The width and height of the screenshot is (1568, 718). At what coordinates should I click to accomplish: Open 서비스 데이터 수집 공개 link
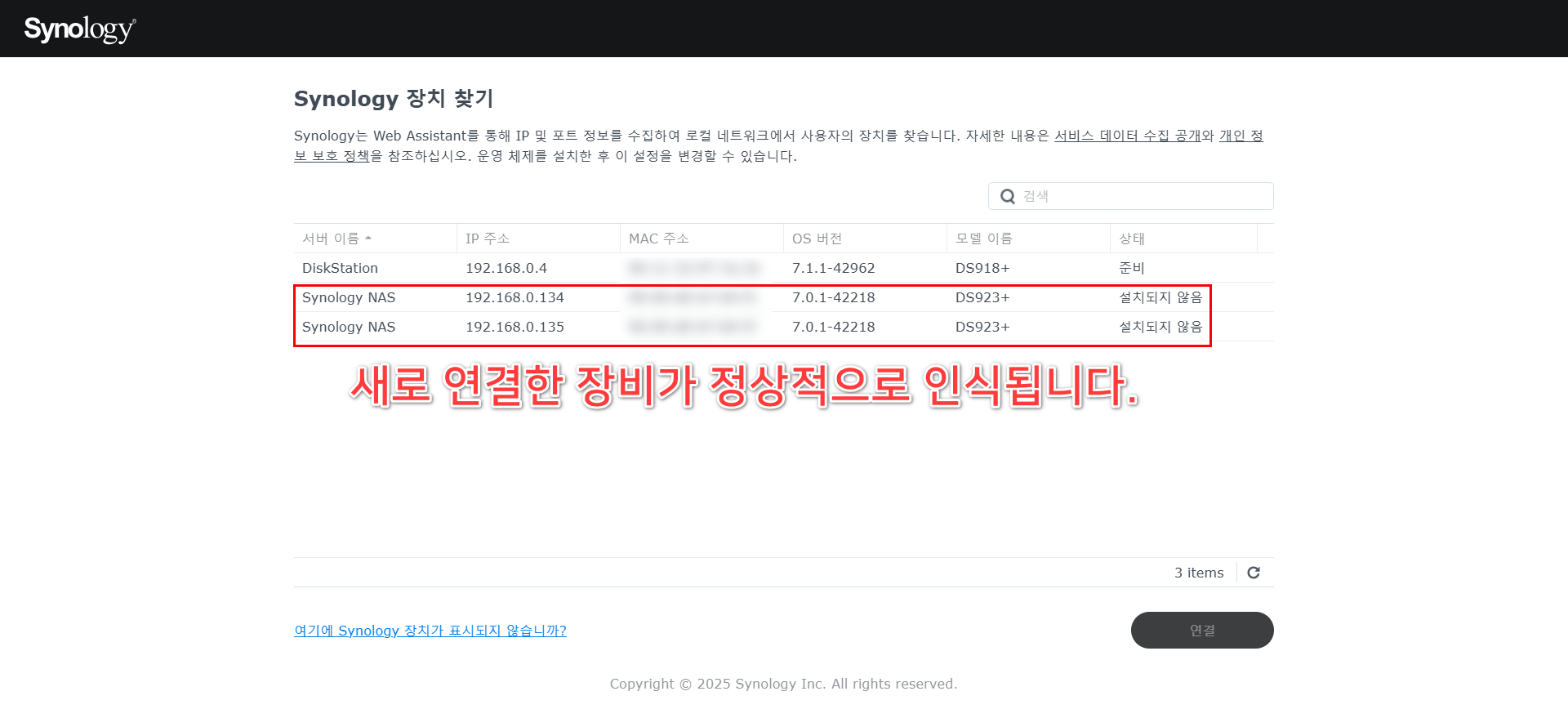click(x=1128, y=136)
